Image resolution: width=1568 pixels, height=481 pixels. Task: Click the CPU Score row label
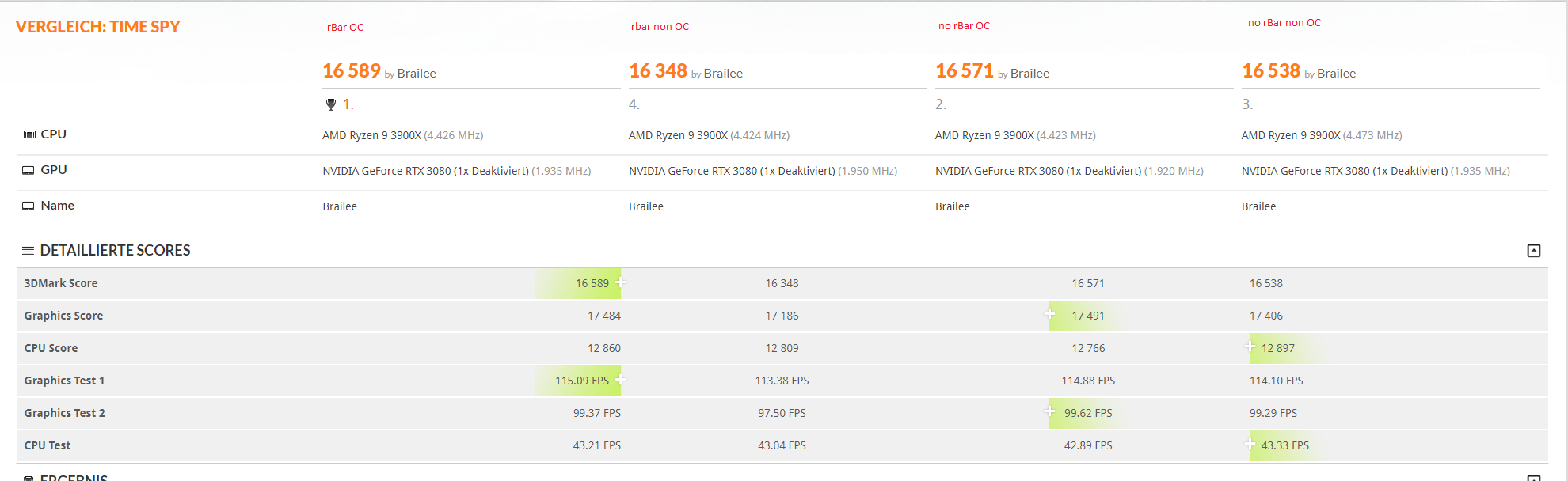pyautogui.click(x=51, y=348)
